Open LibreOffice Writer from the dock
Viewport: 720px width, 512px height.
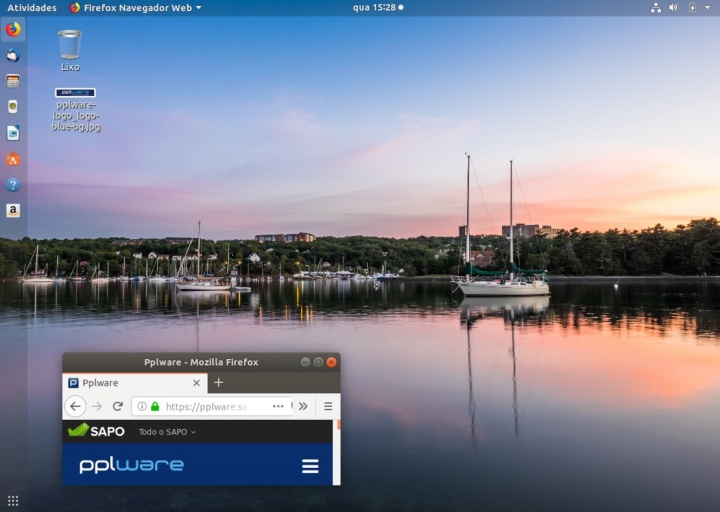[13, 132]
